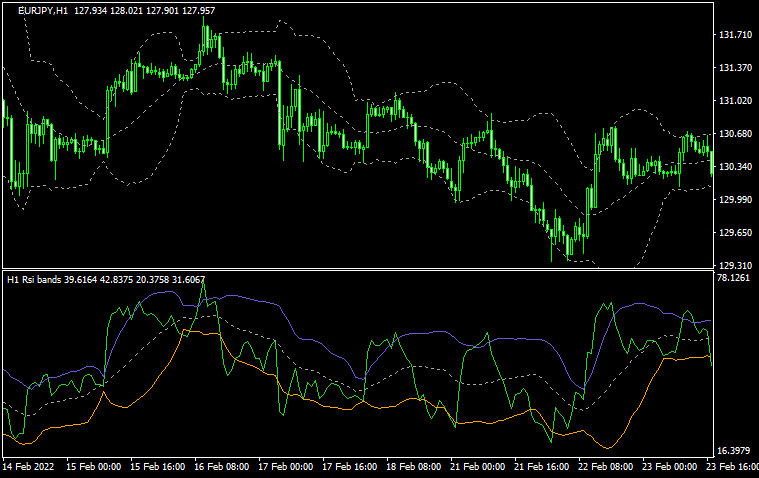Click the 131.710 price axis label
The width and height of the screenshot is (759, 478).
pyautogui.click(x=736, y=35)
